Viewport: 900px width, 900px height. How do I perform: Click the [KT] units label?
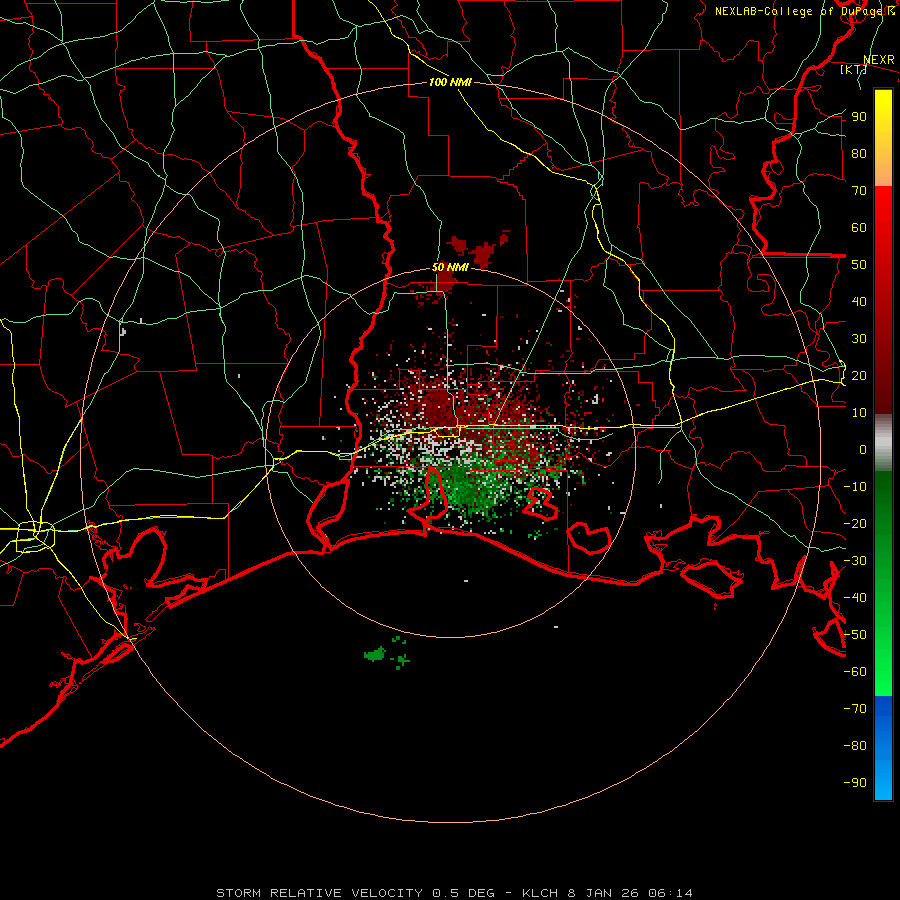coord(853,69)
